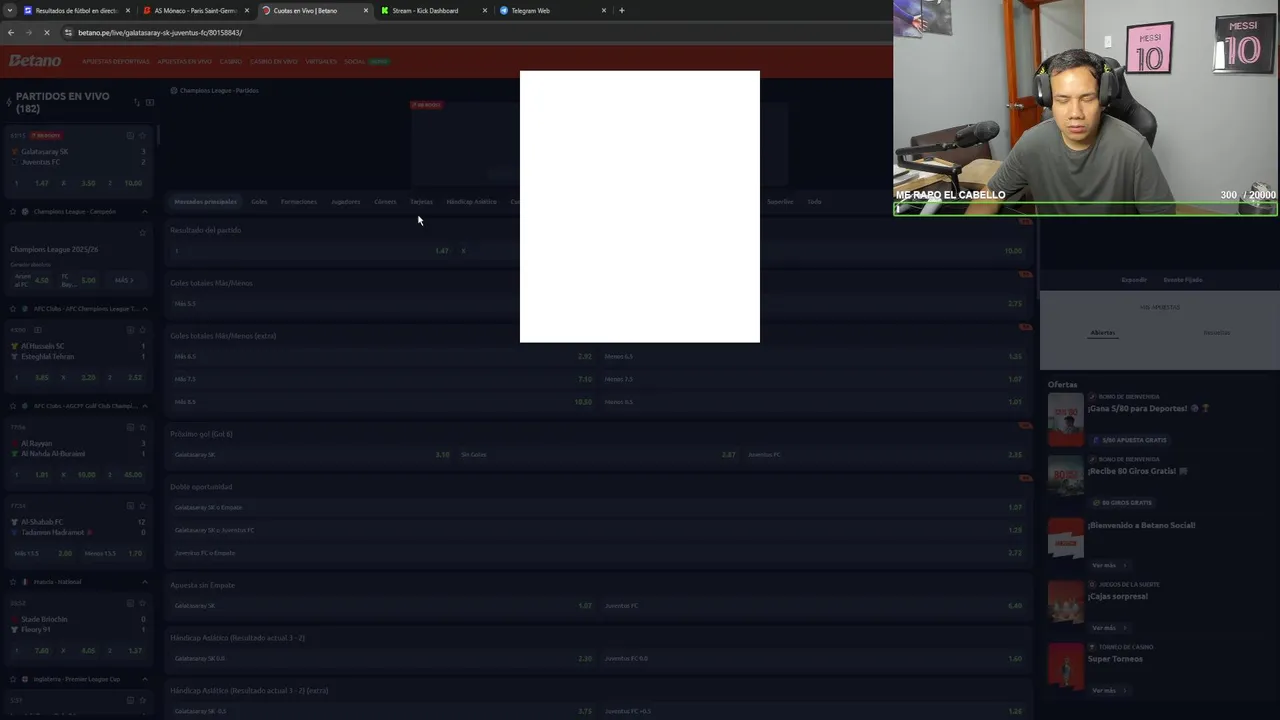
Task: Click the sort icon beside Partidos en Vivo
Action: [x=136, y=102]
